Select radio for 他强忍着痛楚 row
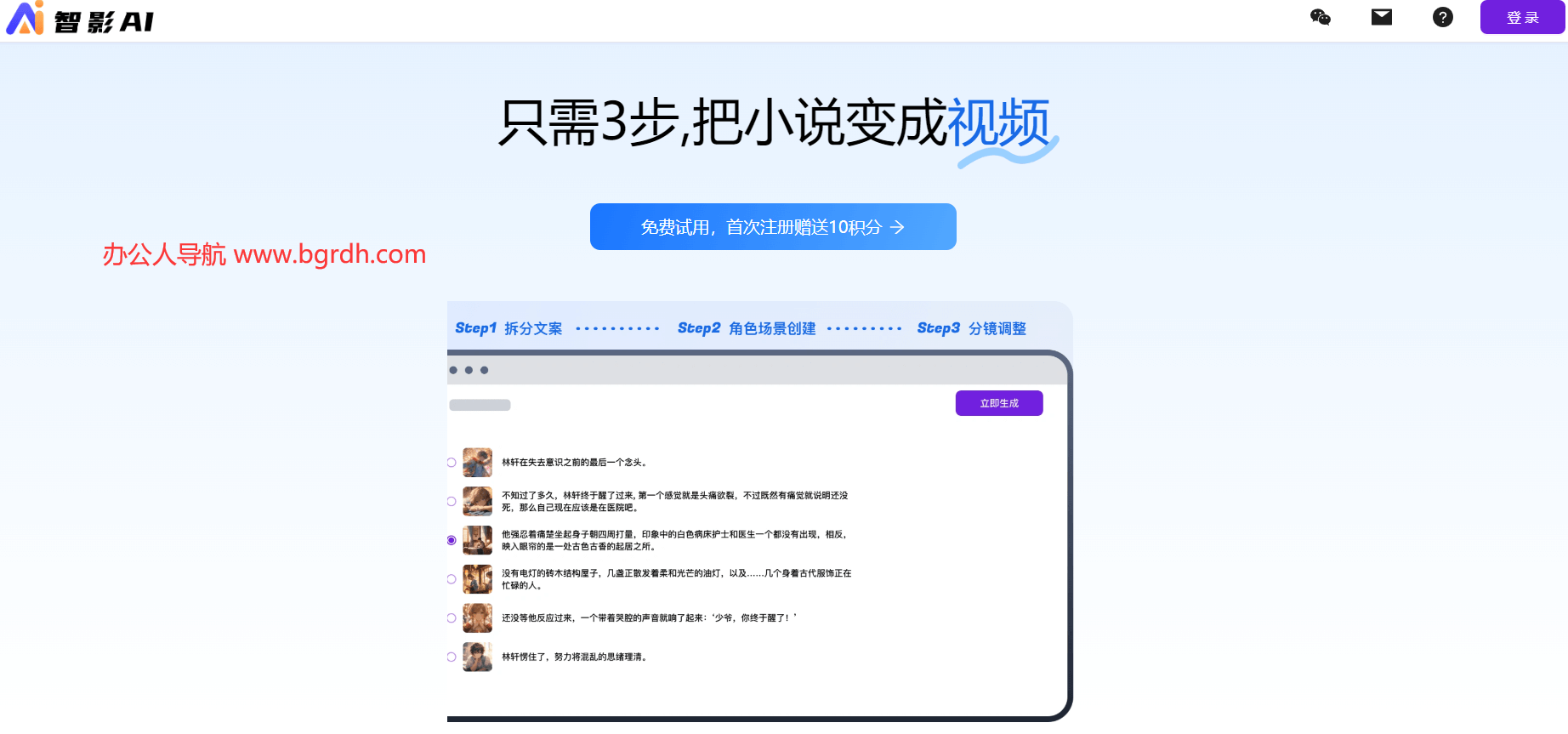Image resolution: width=1568 pixels, height=734 pixels. [x=452, y=540]
